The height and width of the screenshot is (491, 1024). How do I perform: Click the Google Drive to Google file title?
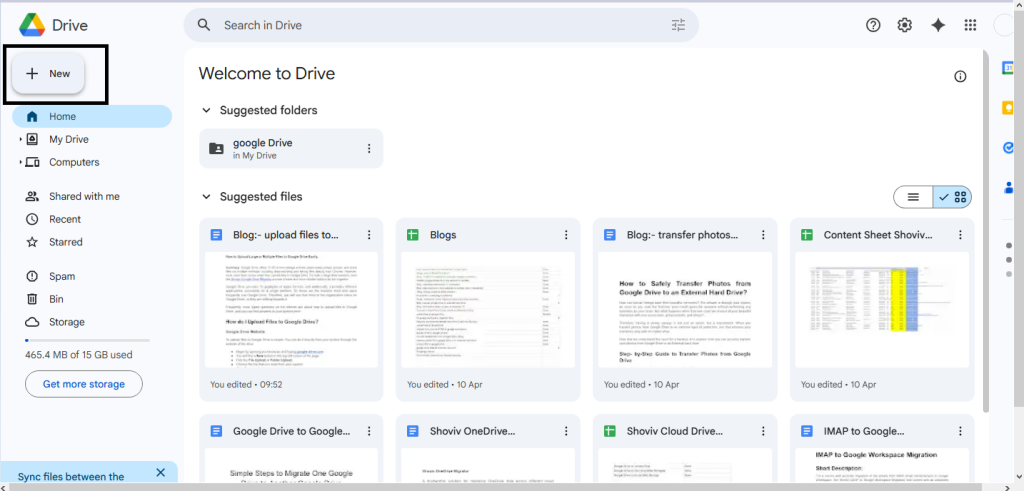[x=291, y=432]
